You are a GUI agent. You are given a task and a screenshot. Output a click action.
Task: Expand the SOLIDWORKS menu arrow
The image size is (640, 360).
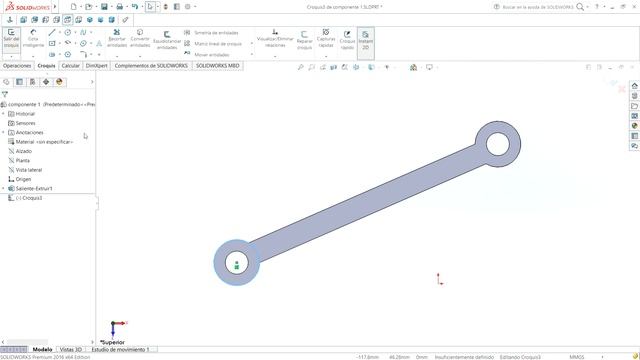(55, 7)
